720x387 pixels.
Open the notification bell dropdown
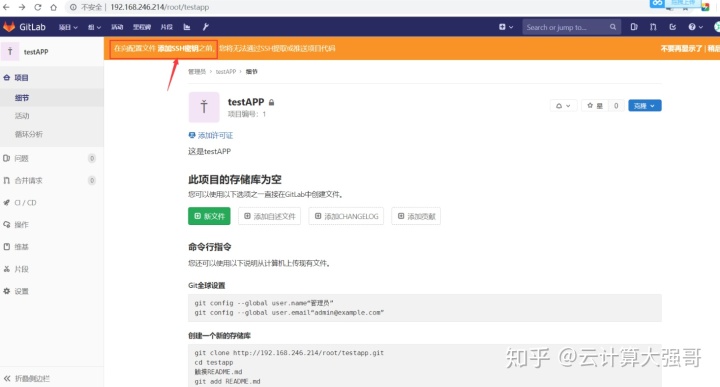click(563, 106)
